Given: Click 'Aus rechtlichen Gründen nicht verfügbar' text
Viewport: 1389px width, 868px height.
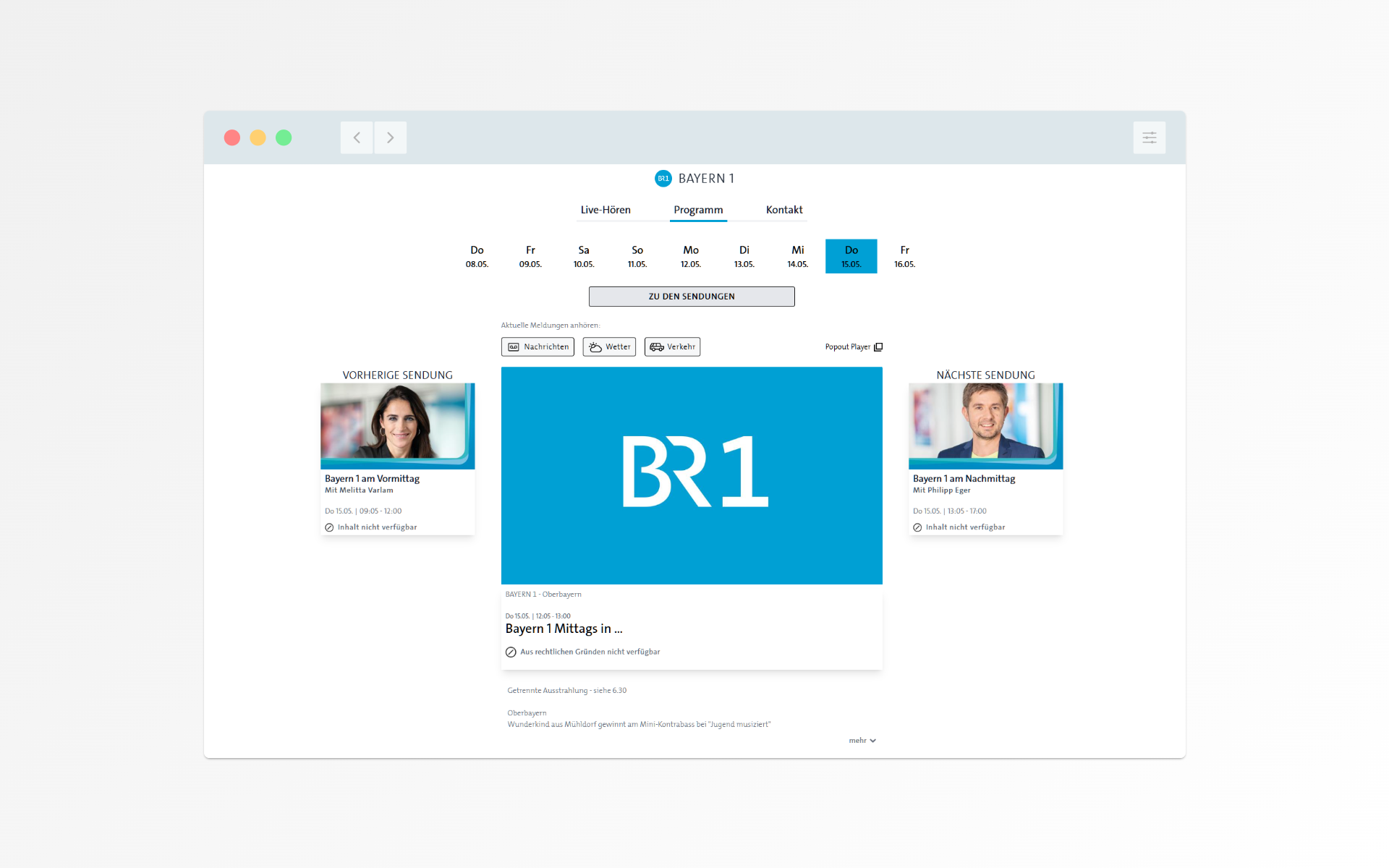Looking at the screenshot, I should pyautogui.click(x=590, y=652).
